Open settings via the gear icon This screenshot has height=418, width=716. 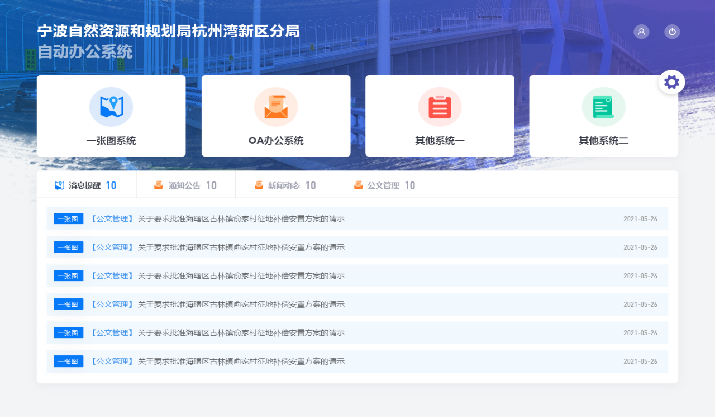coord(672,82)
